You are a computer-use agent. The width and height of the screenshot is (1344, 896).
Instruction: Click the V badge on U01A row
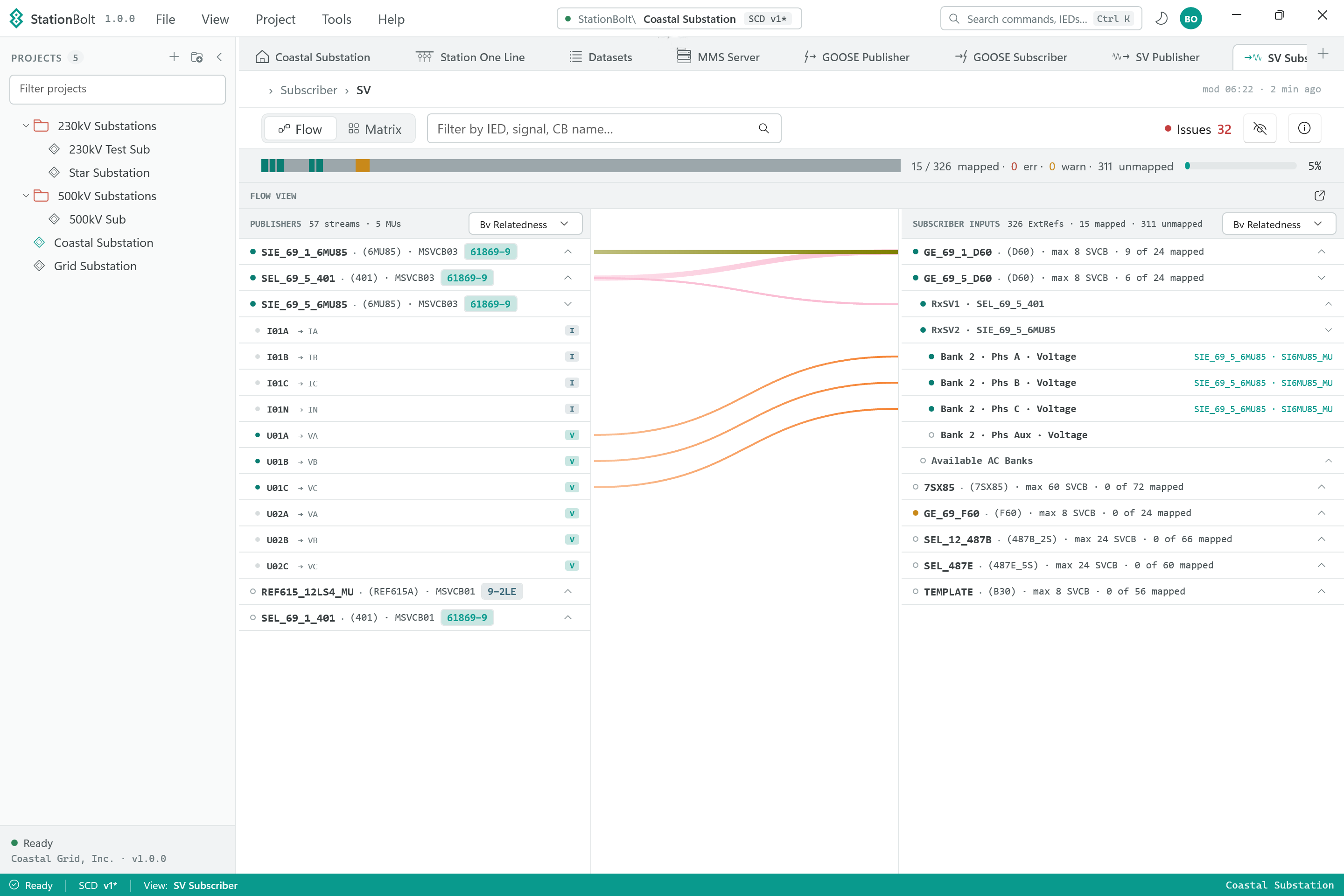(572, 435)
